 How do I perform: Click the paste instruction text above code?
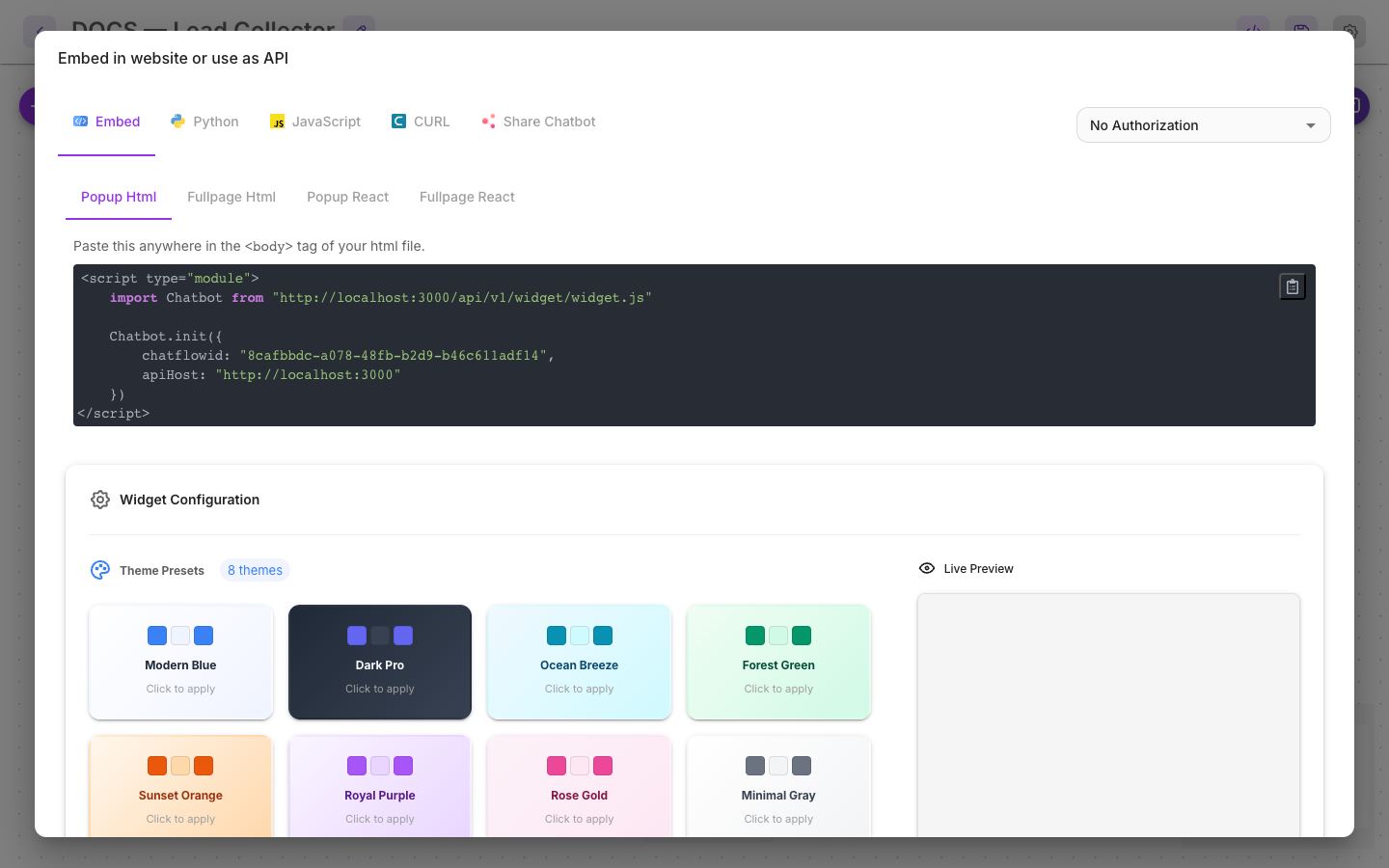pos(249,246)
